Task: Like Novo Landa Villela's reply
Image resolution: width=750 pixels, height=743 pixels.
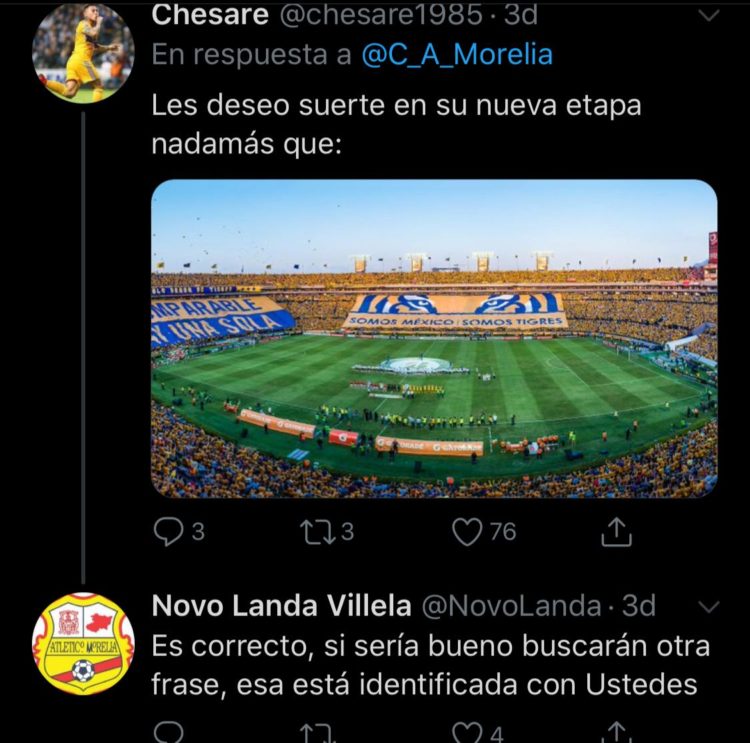Action: tap(468, 733)
